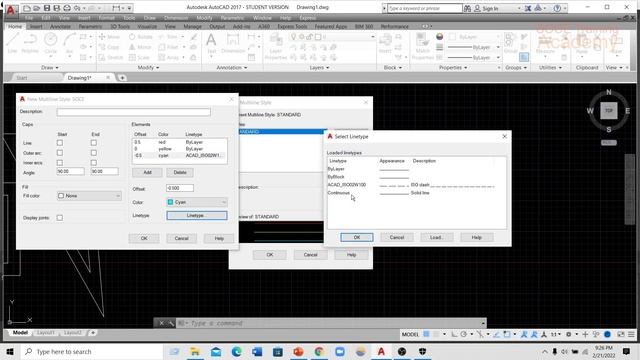Open status bar customization menu icon
The image size is (640, 360).
point(631,334)
